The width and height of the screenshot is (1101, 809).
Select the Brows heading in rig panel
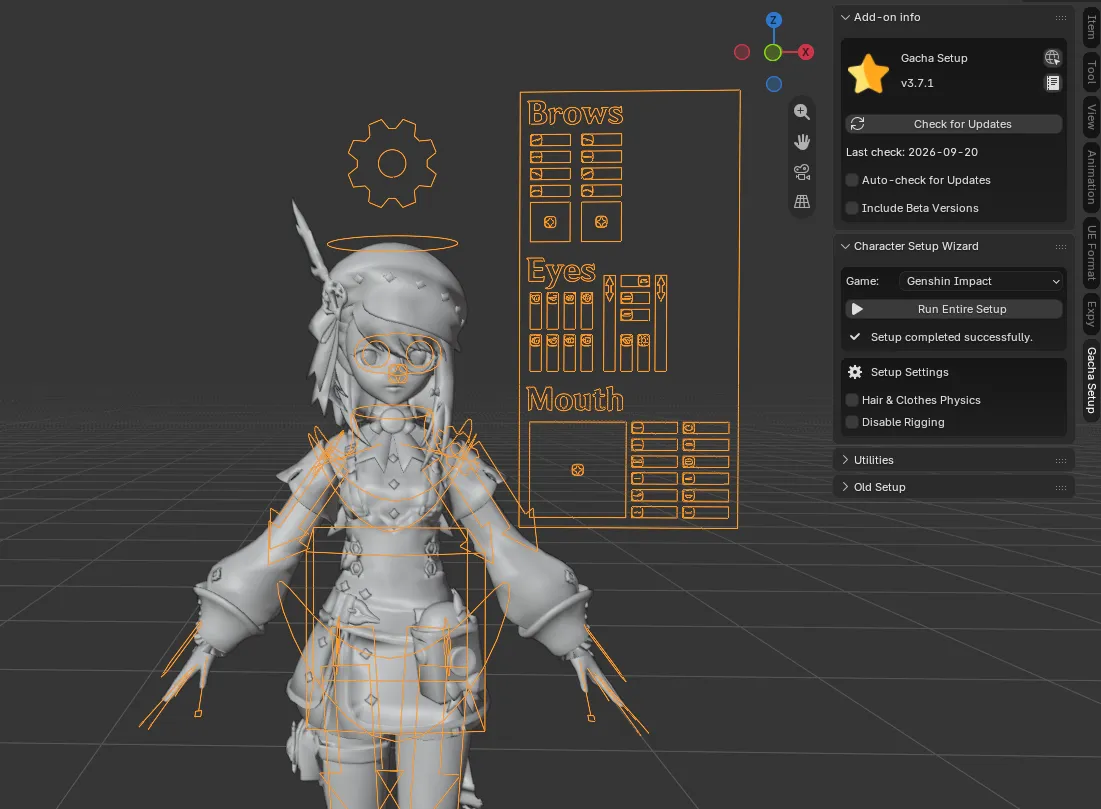[x=575, y=113]
